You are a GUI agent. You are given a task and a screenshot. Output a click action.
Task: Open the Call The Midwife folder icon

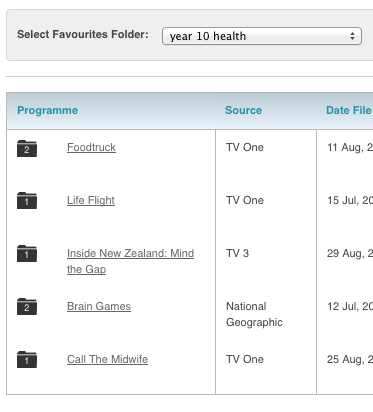coord(27,359)
